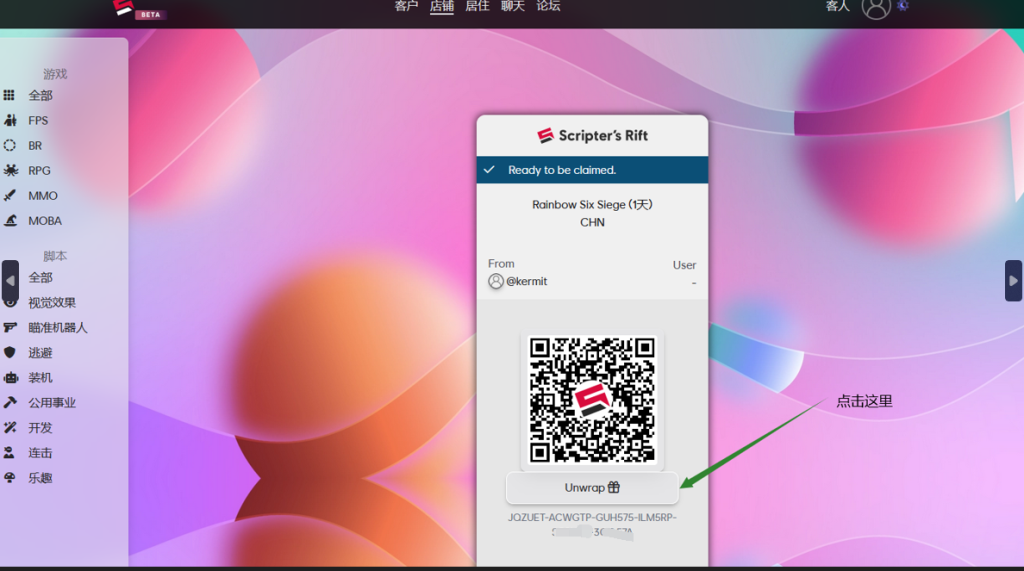The width and height of the screenshot is (1024, 571).
Task: Select the FPS game category icon
Action: coord(10,120)
